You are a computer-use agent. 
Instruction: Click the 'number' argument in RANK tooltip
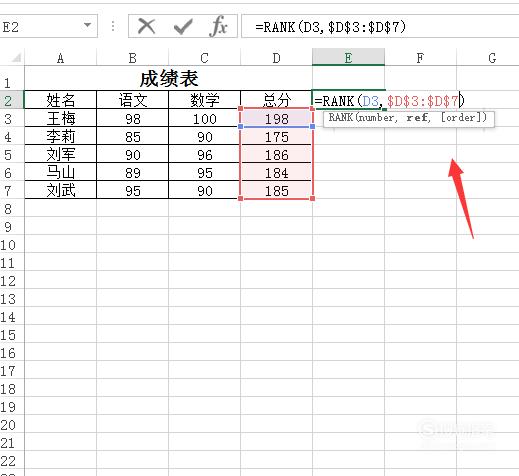(376, 118)
